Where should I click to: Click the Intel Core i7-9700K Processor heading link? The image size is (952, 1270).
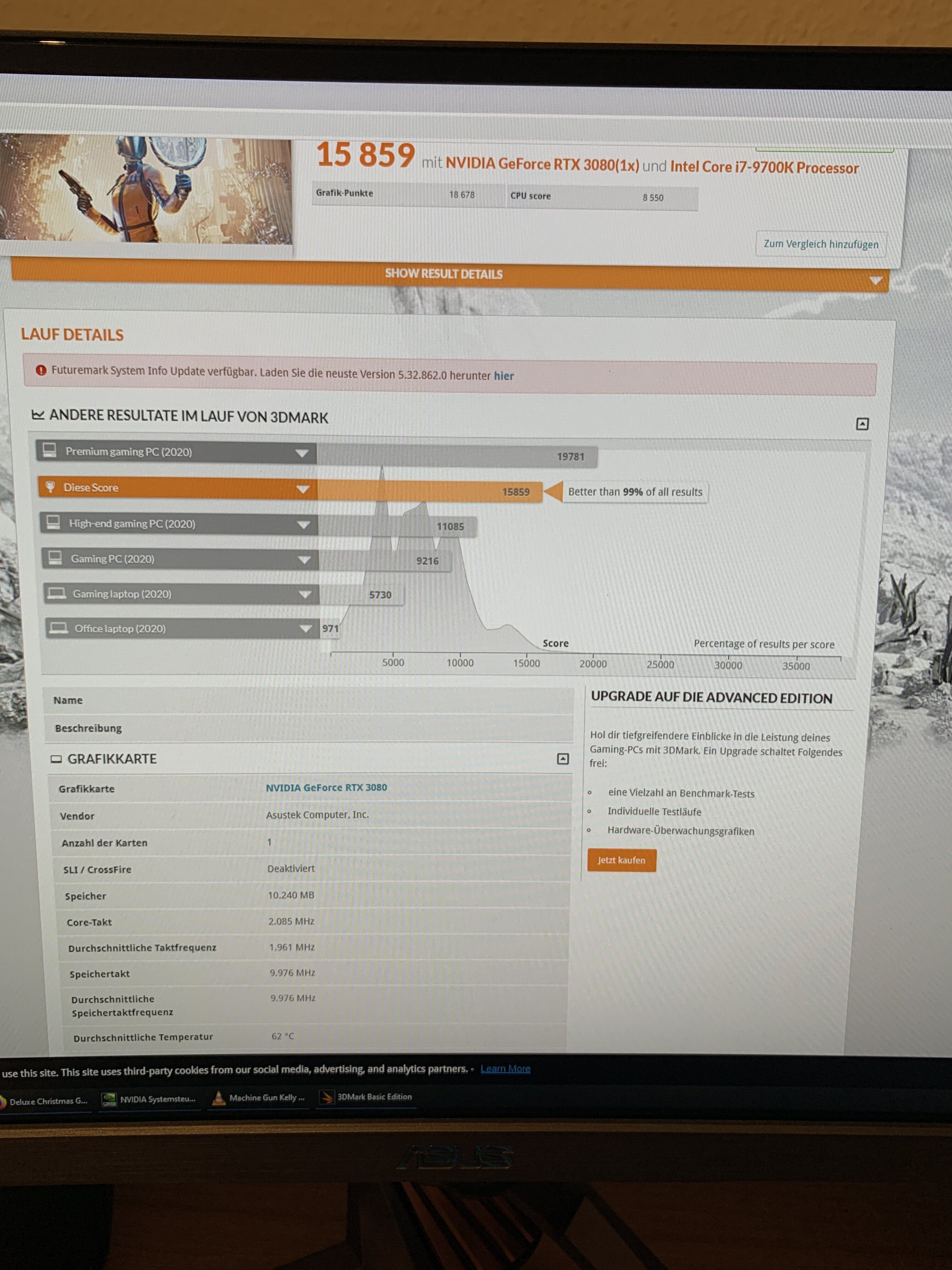[x=764, y=167]
